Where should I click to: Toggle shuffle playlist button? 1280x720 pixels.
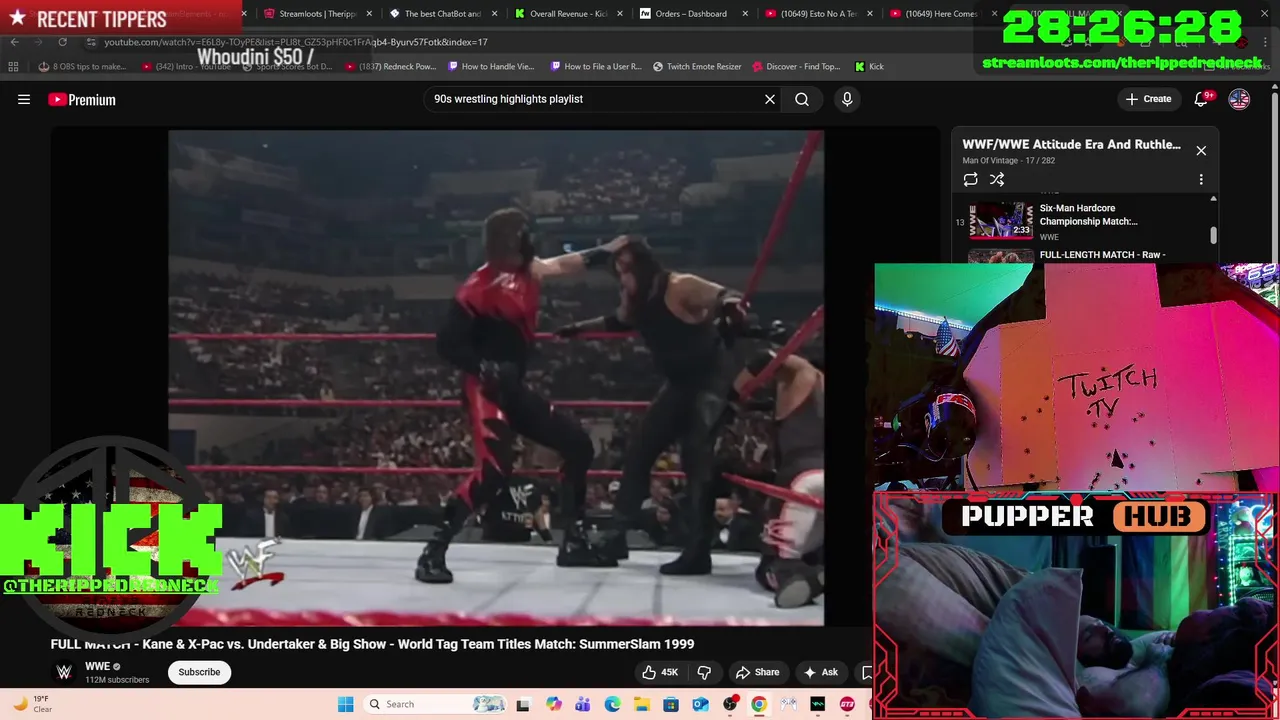click(997, 180)
